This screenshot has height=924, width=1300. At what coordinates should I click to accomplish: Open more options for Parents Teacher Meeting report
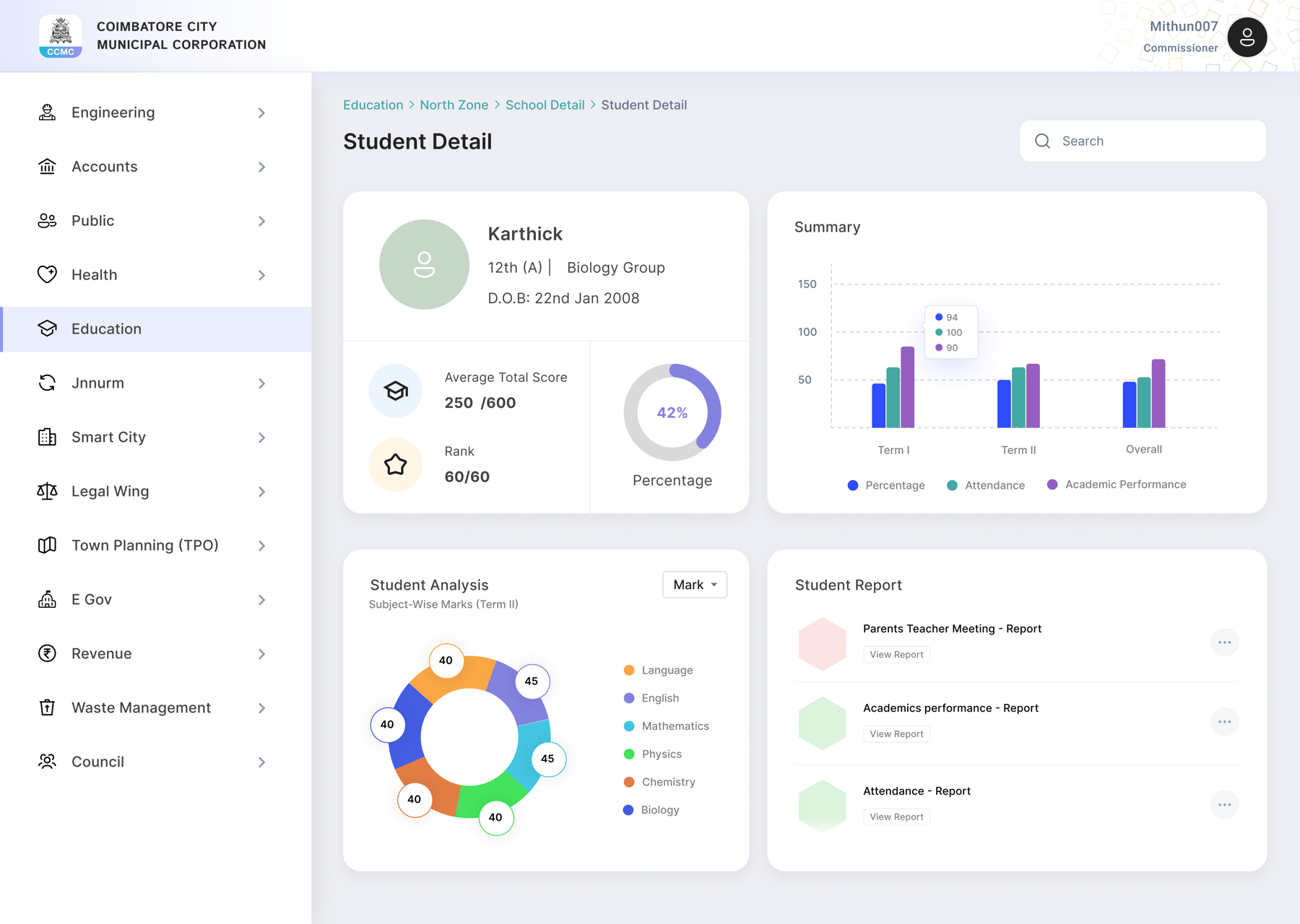(x=1224, y=642)
